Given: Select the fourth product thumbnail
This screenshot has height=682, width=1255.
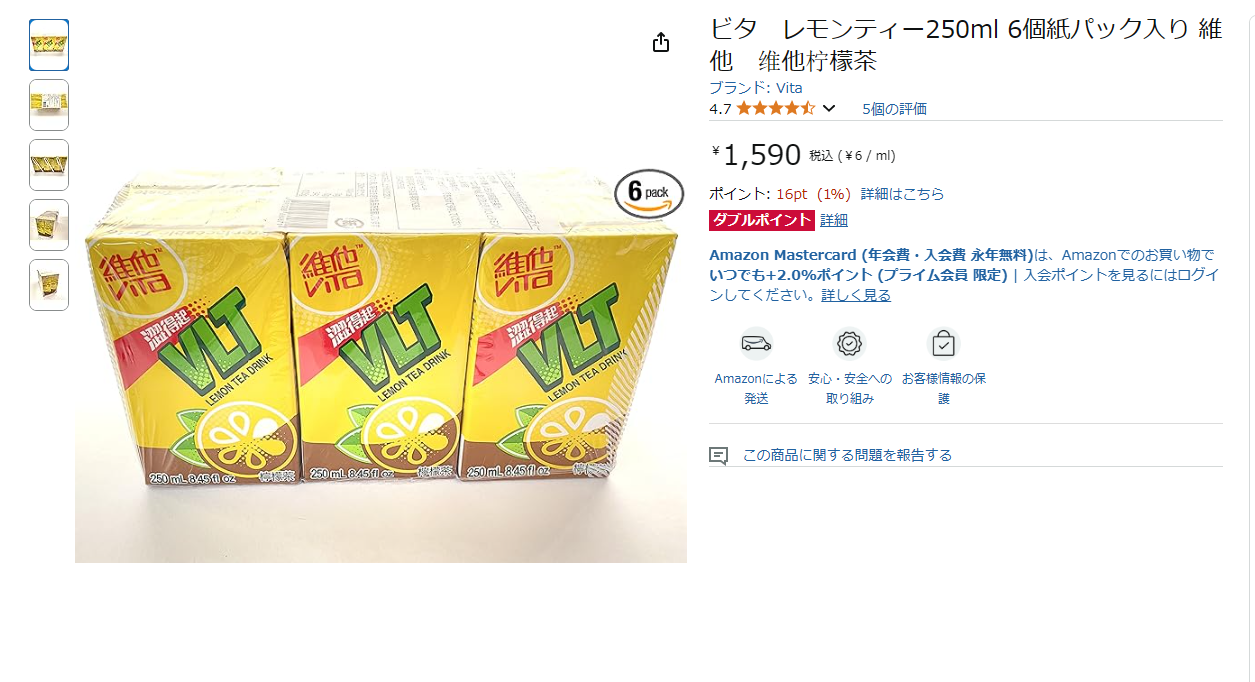Looking at the screenshot, I should click(49, 225).
